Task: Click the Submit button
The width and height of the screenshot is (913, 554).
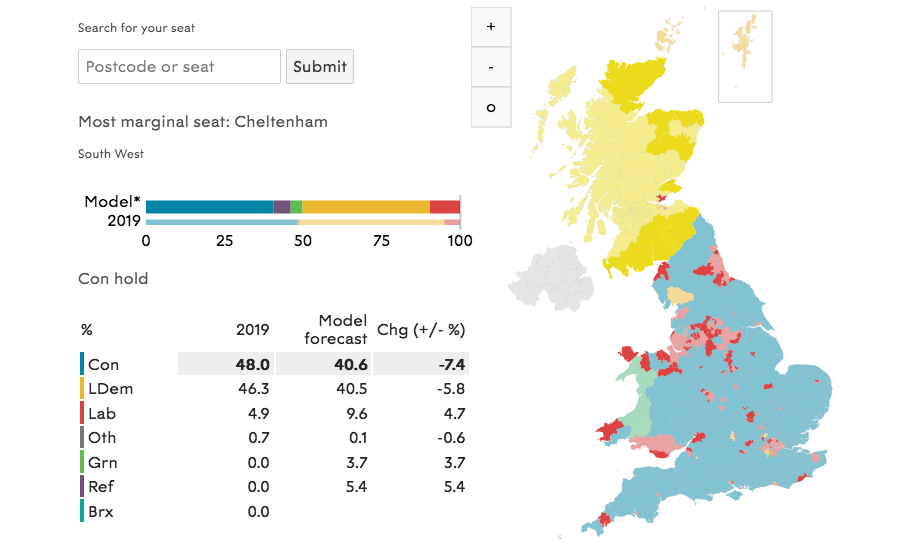Action: [x=320, y=66]
